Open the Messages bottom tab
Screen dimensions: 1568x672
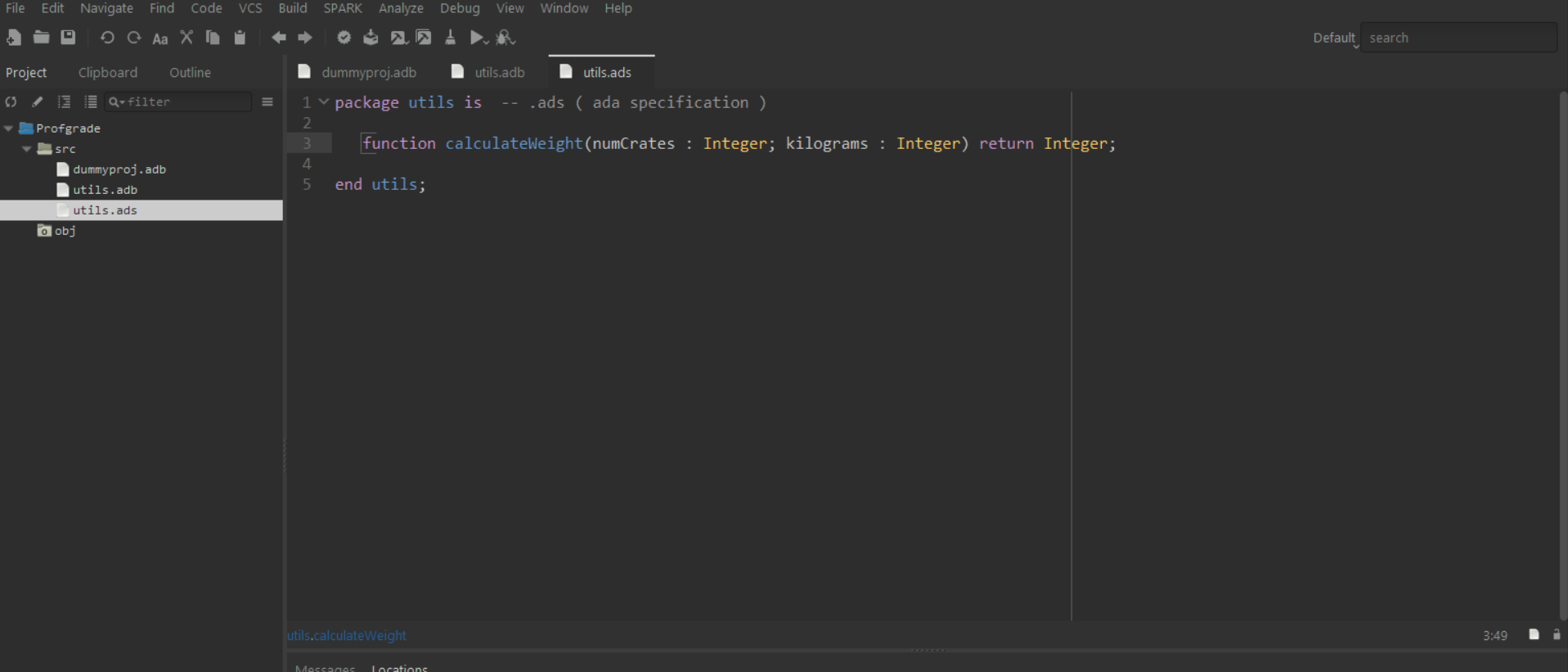click(325, 667)
